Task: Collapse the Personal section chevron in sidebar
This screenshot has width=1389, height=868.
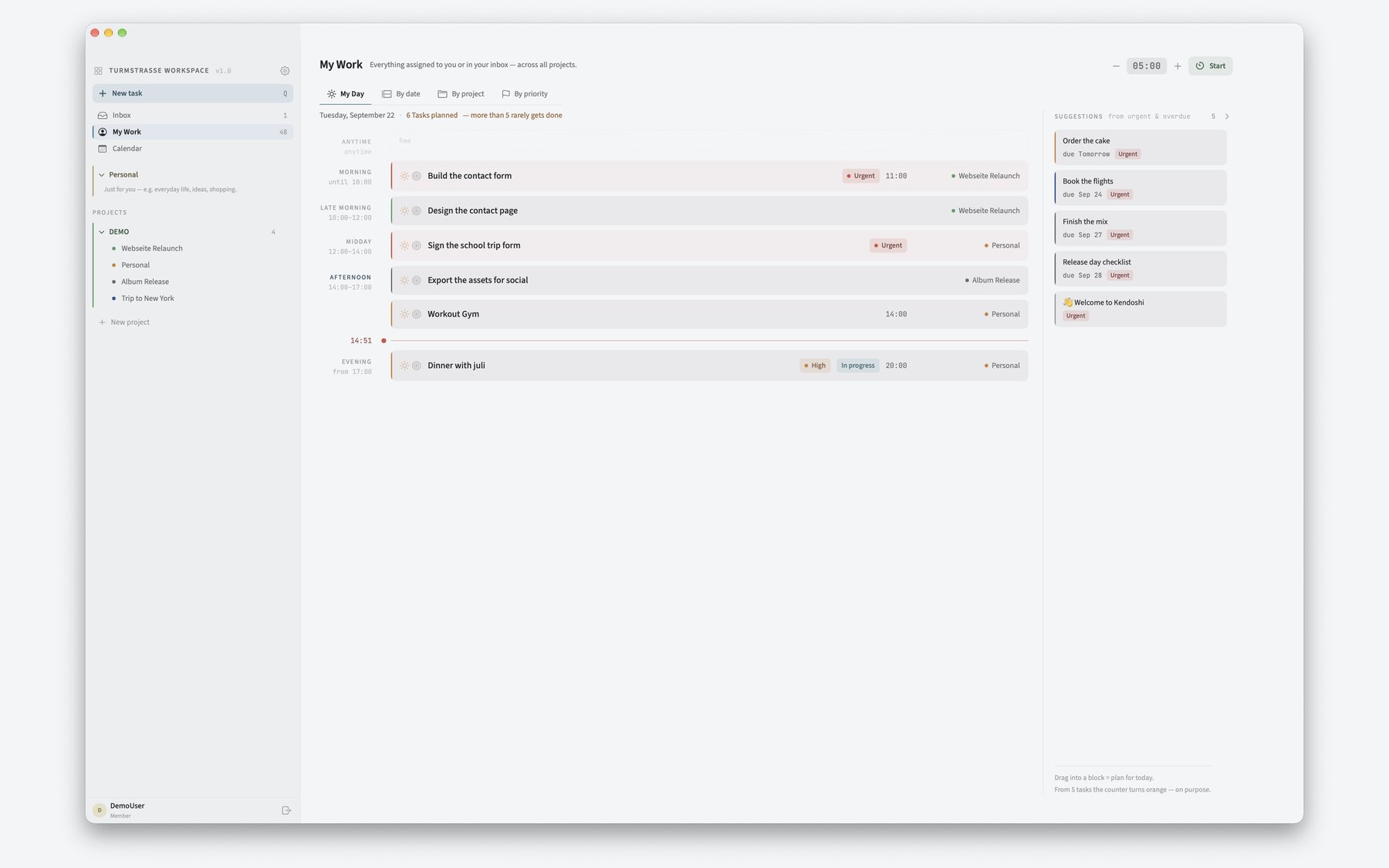Action: click(x=101, y=175)
